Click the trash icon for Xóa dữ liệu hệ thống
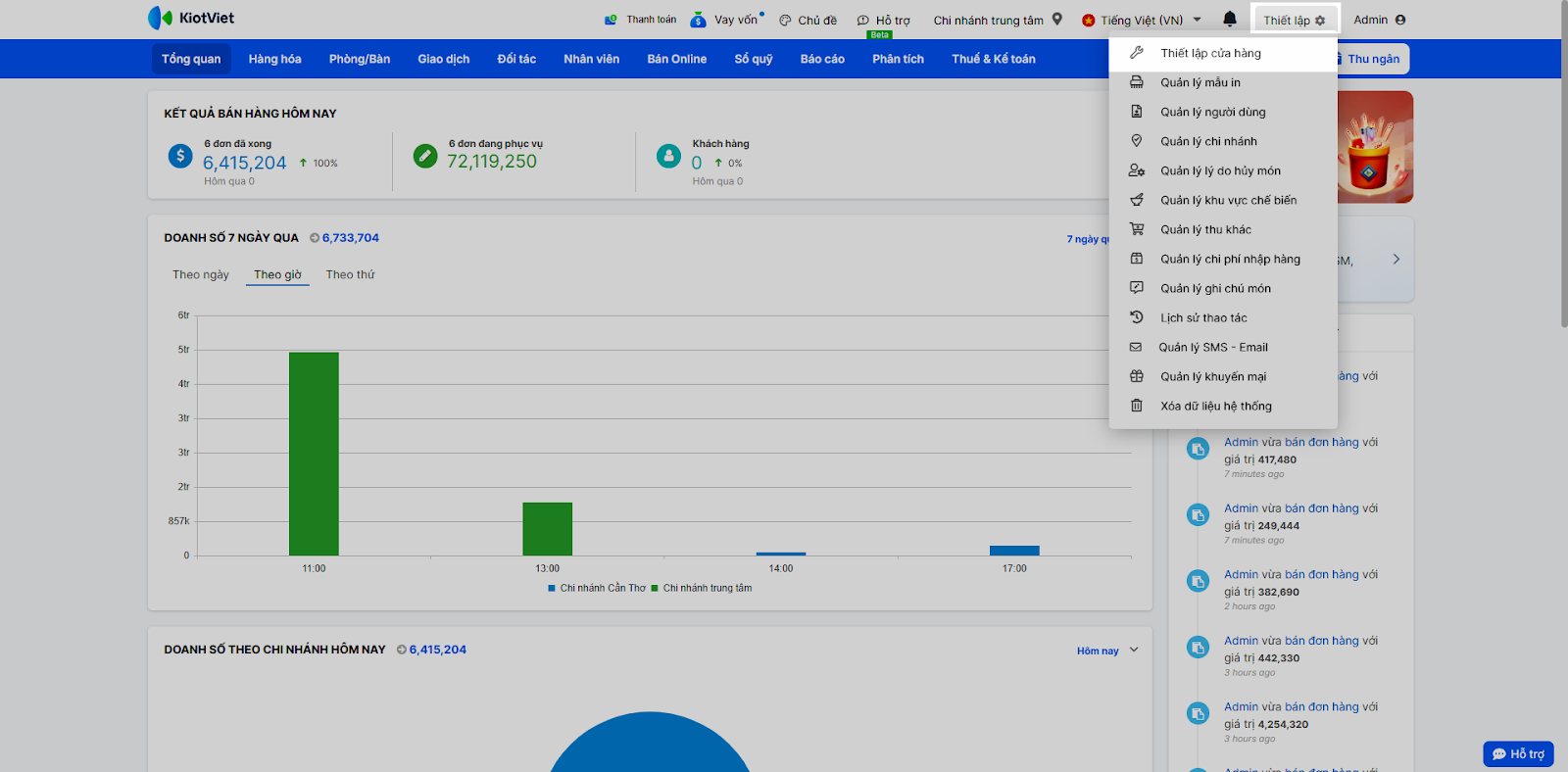Screen dimensions: 1568x772 (x=1137, y=406)
